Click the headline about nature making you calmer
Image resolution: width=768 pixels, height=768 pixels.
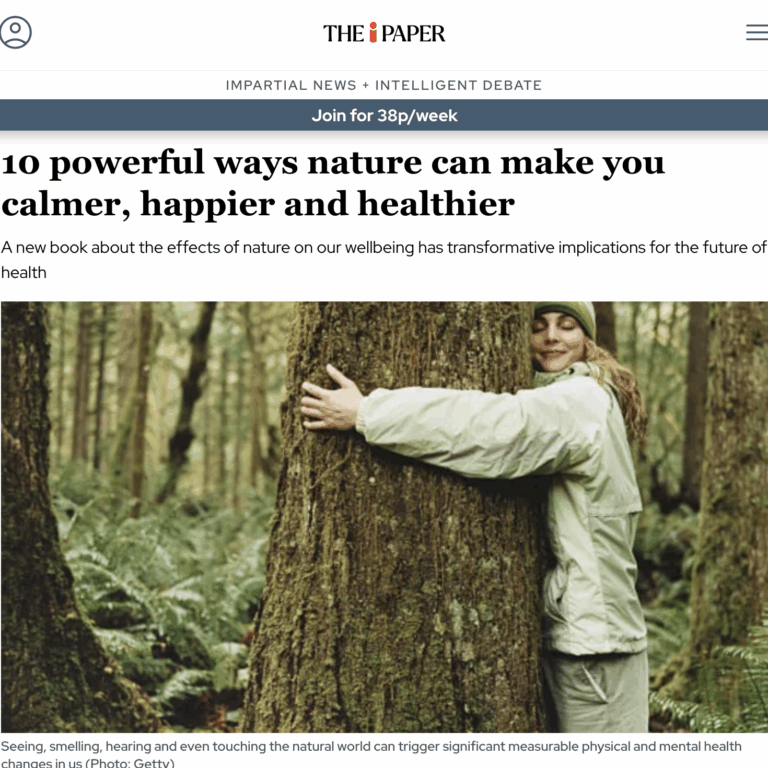(333, 183)
